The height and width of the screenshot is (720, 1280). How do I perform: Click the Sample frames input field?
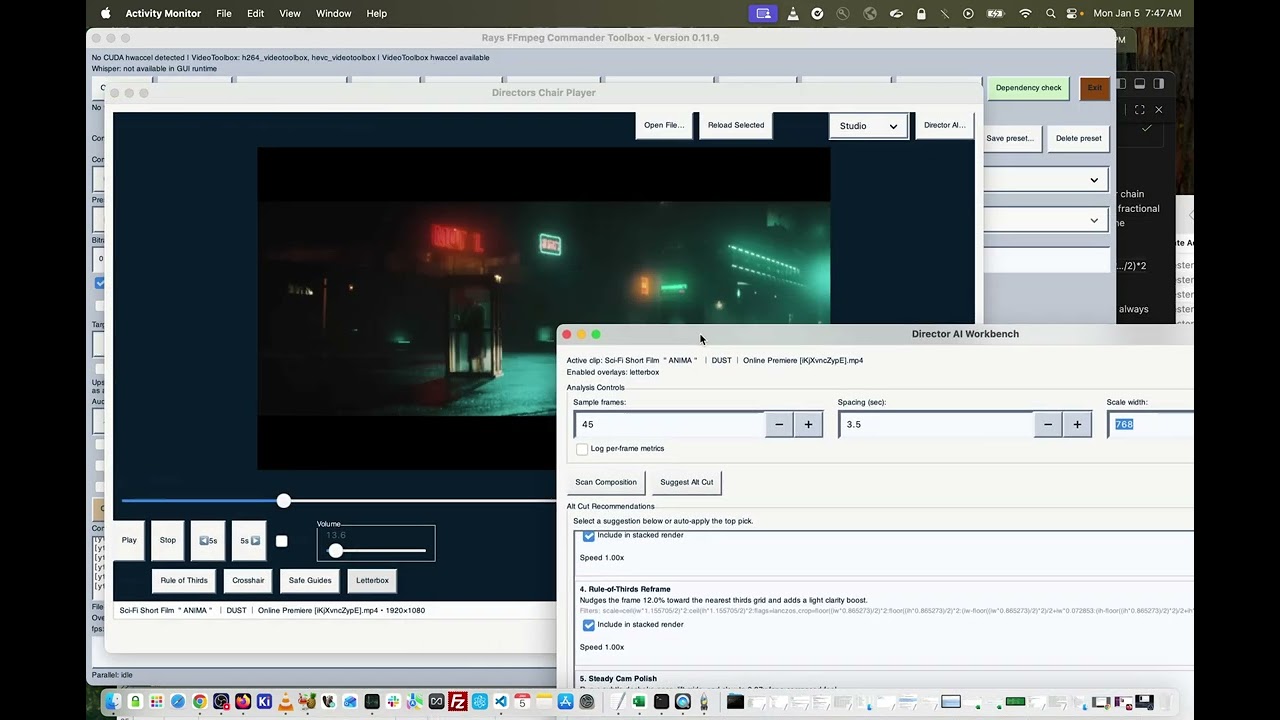[x=670, y=425]
